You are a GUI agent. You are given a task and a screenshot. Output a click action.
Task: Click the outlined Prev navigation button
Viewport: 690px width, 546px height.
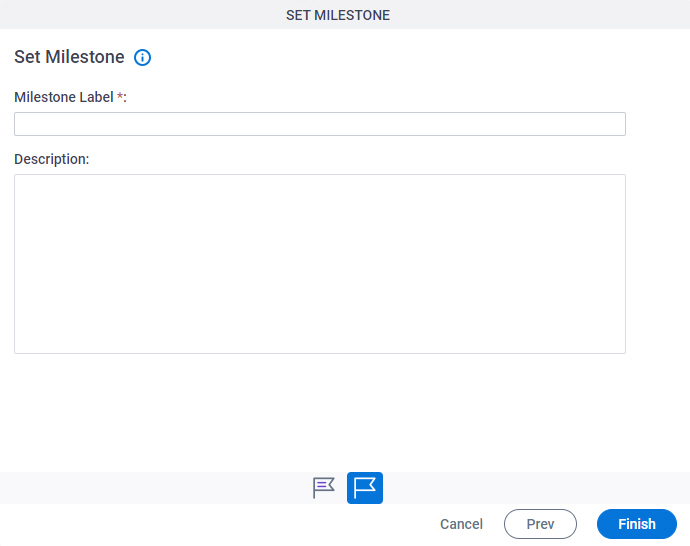[540, 524]
